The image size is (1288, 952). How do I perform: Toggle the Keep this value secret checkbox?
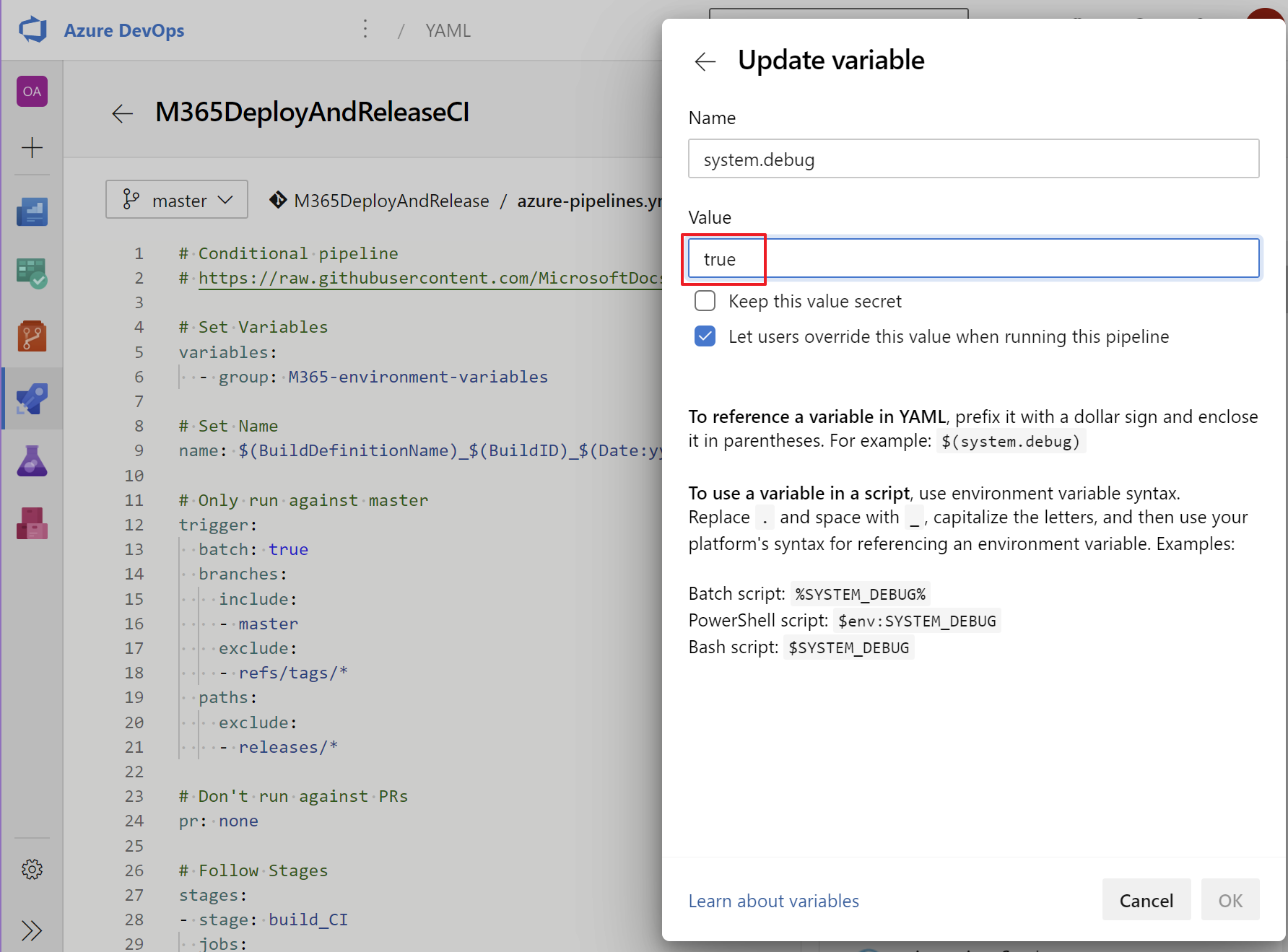705,301
